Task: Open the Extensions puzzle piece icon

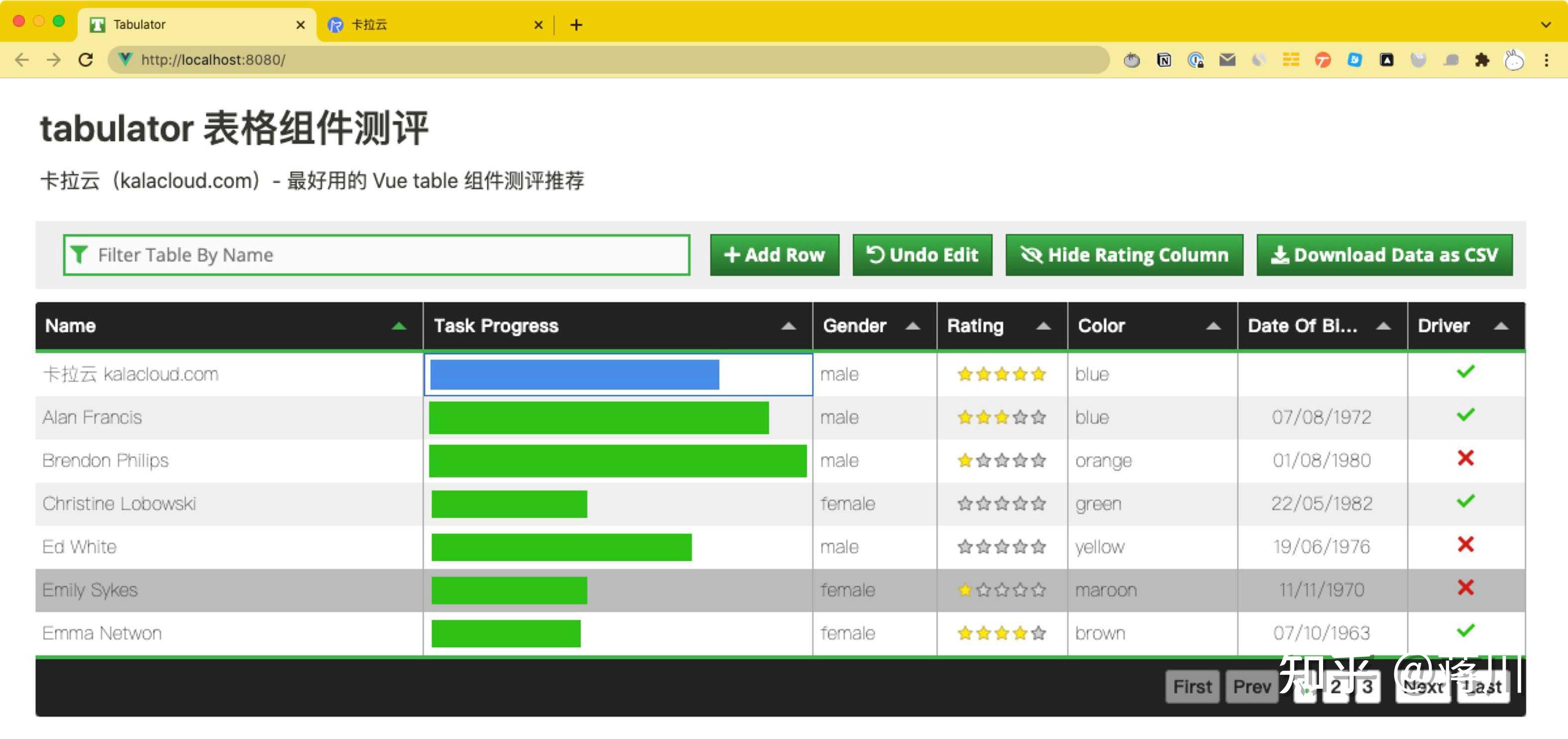Action: point(1482,60)
